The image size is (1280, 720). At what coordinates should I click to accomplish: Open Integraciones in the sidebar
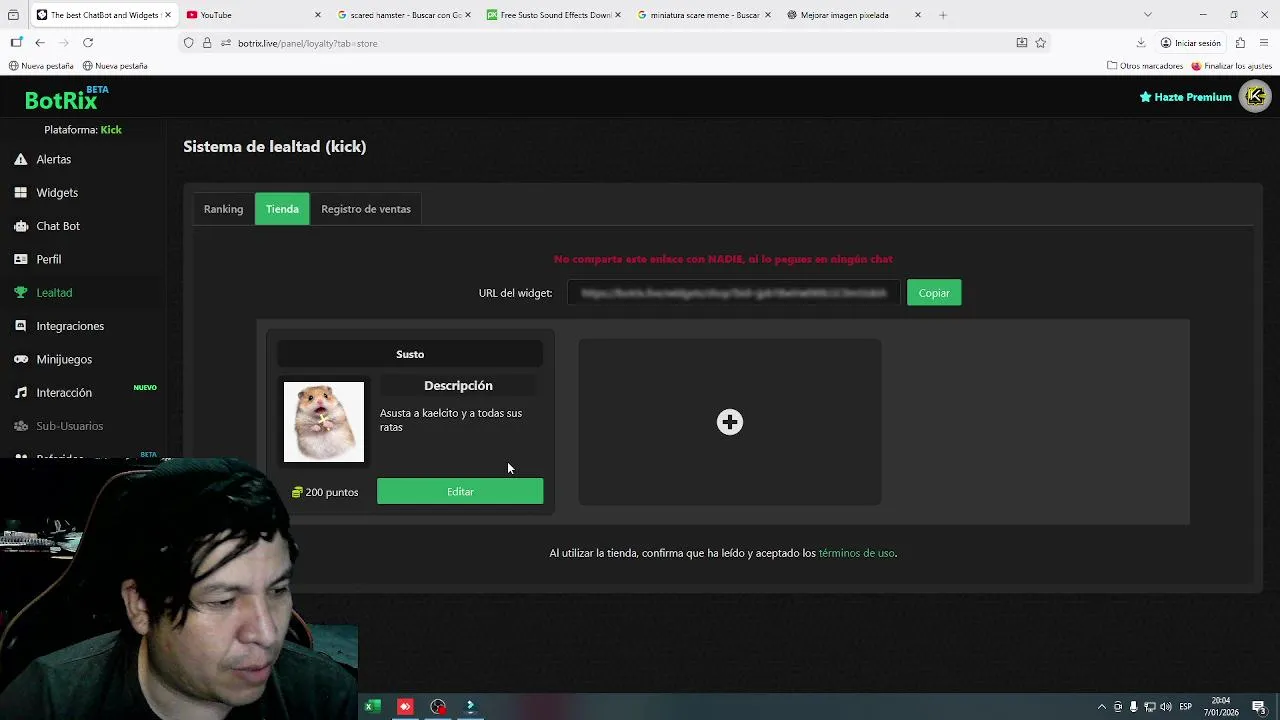click(59, 326)
